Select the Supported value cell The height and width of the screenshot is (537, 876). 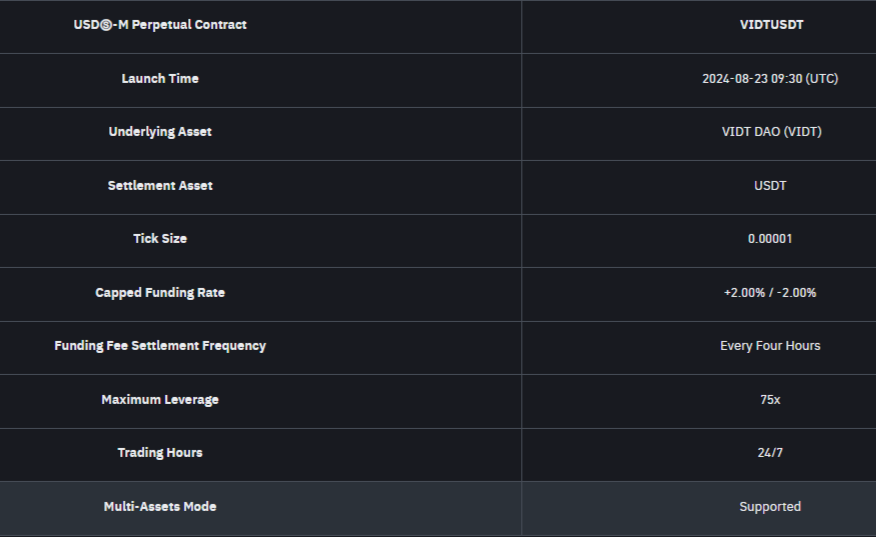click(770, 507)
